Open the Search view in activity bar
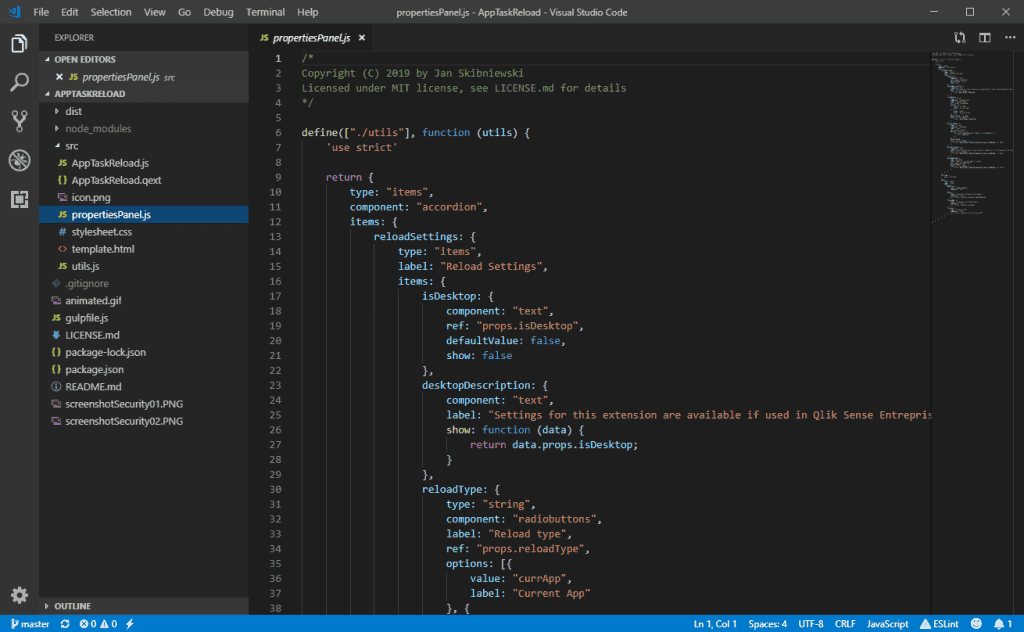 click(x=19, y=83)
